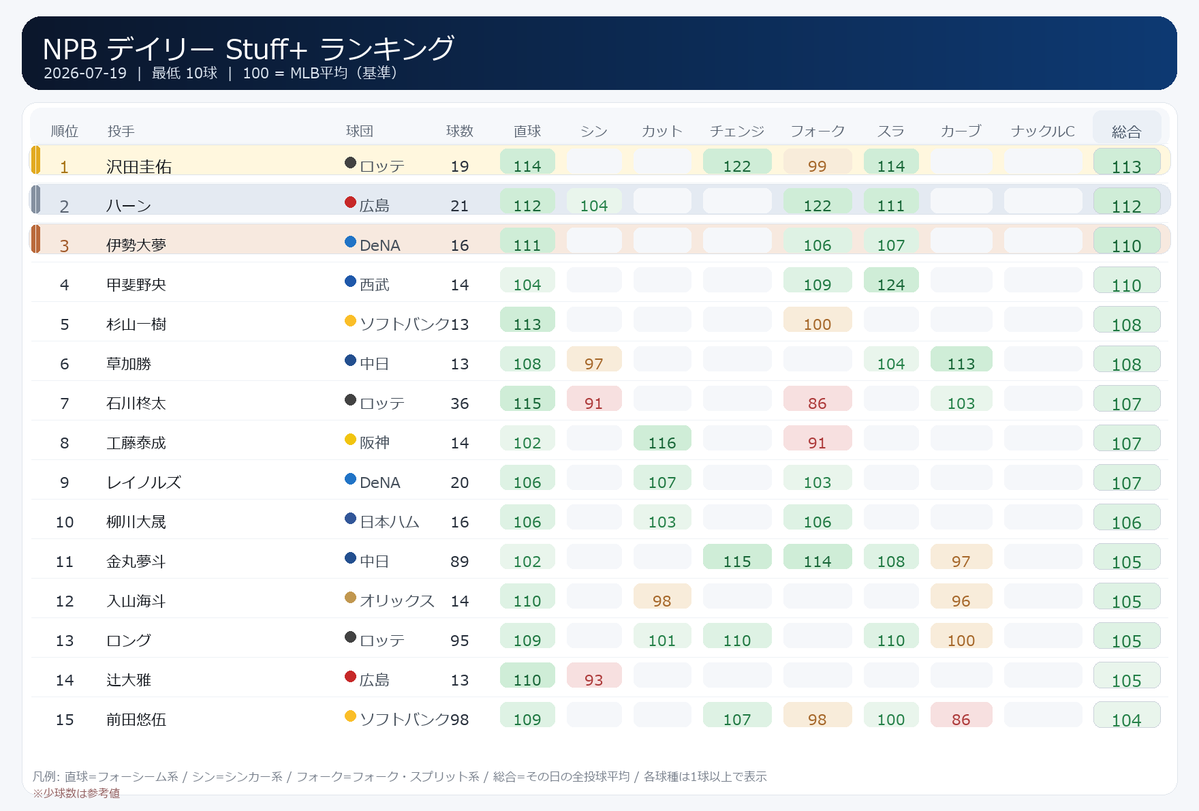Click the NPB デイリー Stuff+ ランキング title

tap(249, 48)
